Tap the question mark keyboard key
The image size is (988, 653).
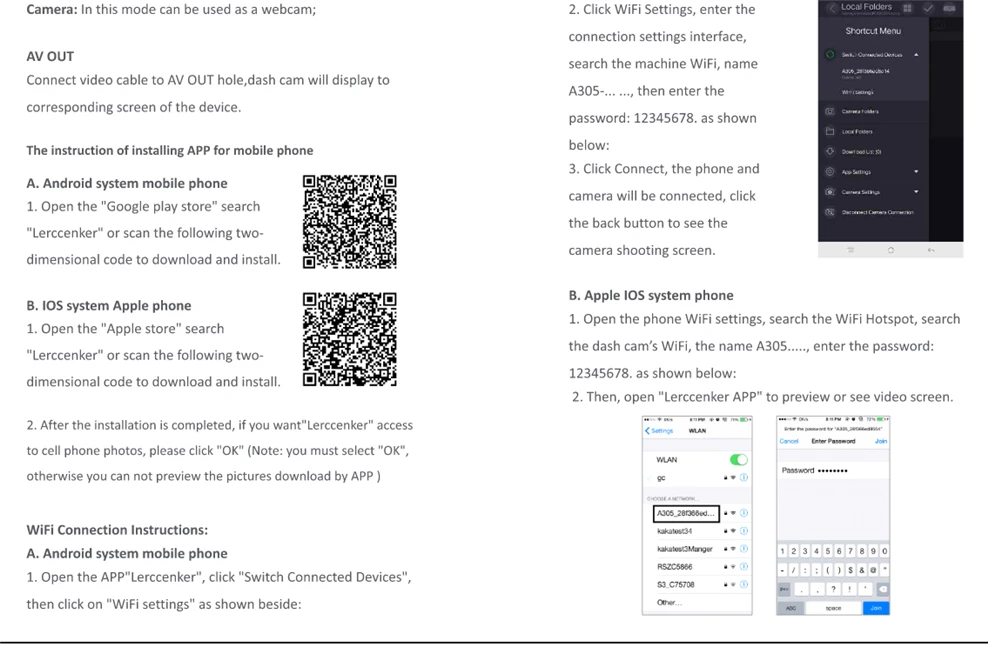[x=833, y=589]
